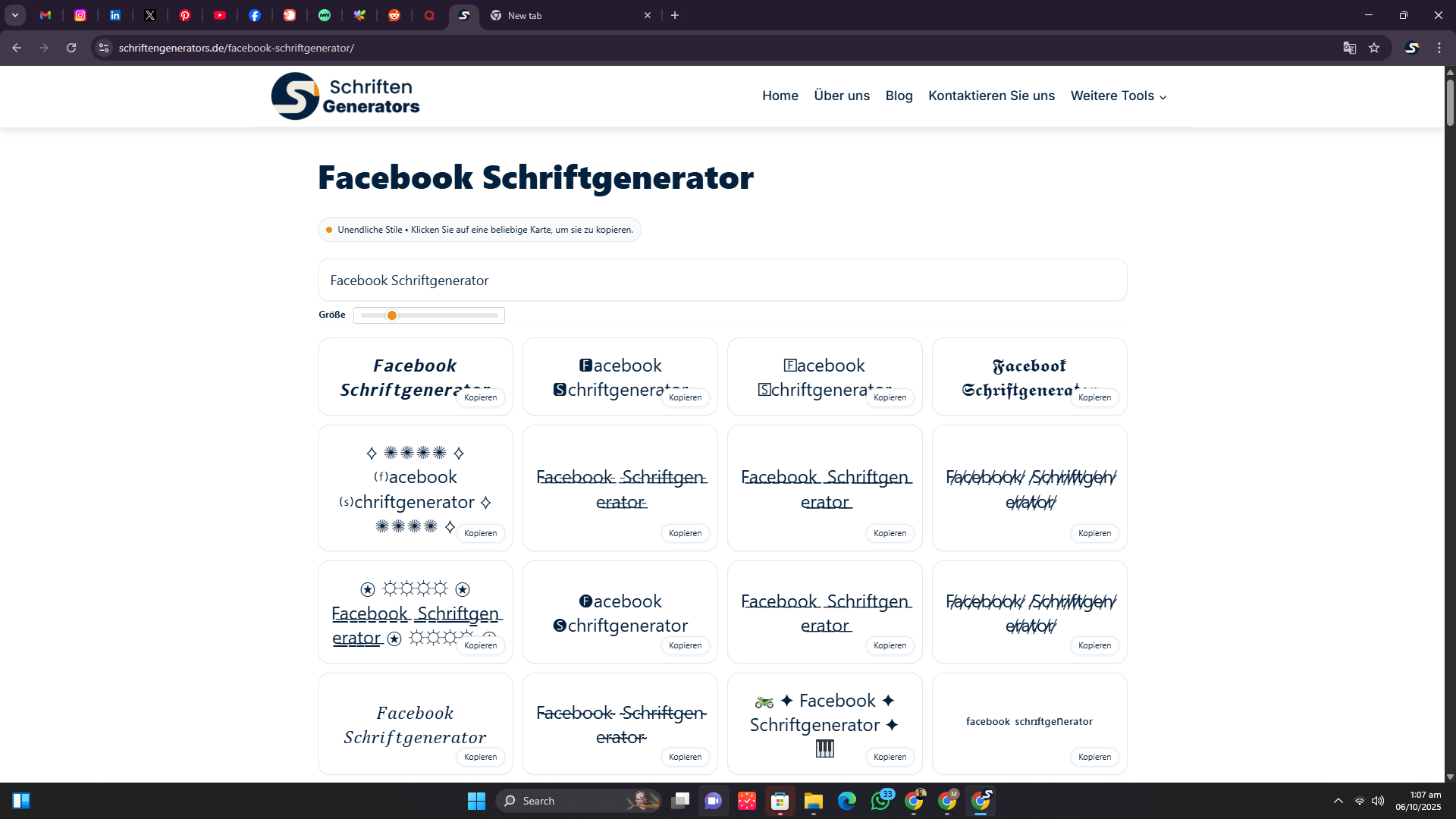The width and height of the screenshot is (1456, 819).
Task: Click Kopieren on the Fraktur style card
Action: (1094, 397)
